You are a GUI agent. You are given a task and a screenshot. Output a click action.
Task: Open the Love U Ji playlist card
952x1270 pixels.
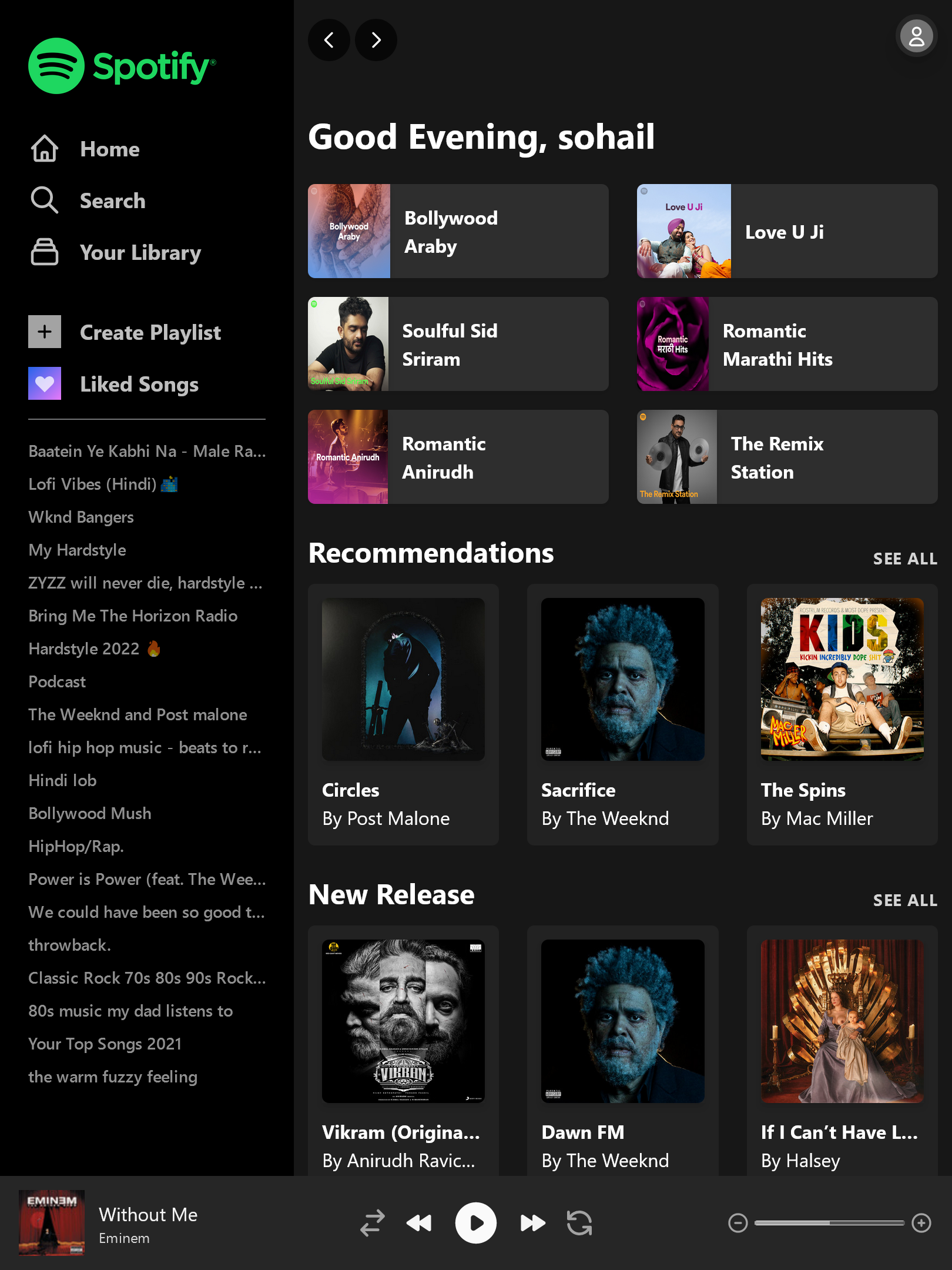tap(787, 231)
